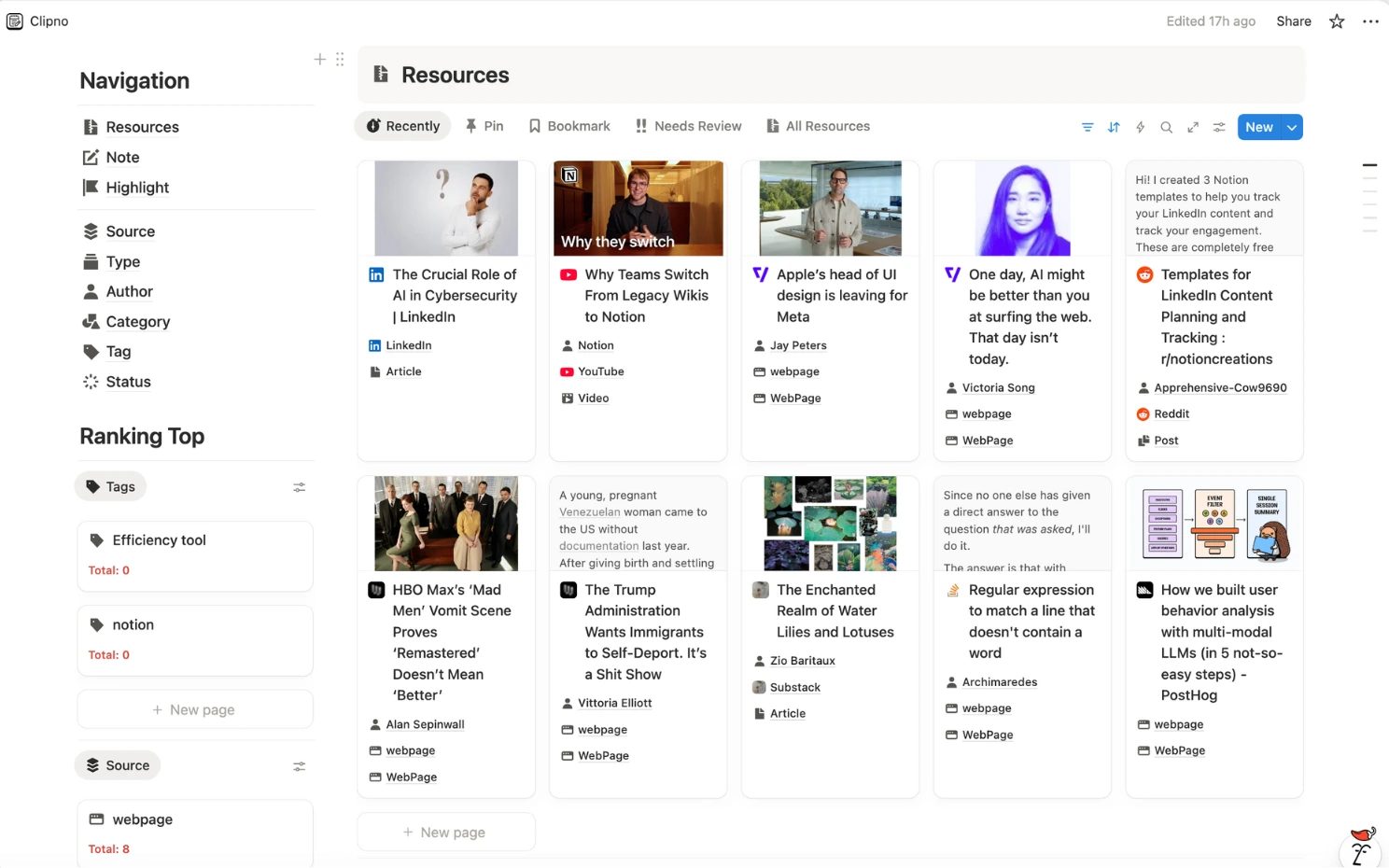The width and height of the screenshot is (1389, 868).
Task: Open settings sliders beside the Source view
Action: (x=299, y=766)
